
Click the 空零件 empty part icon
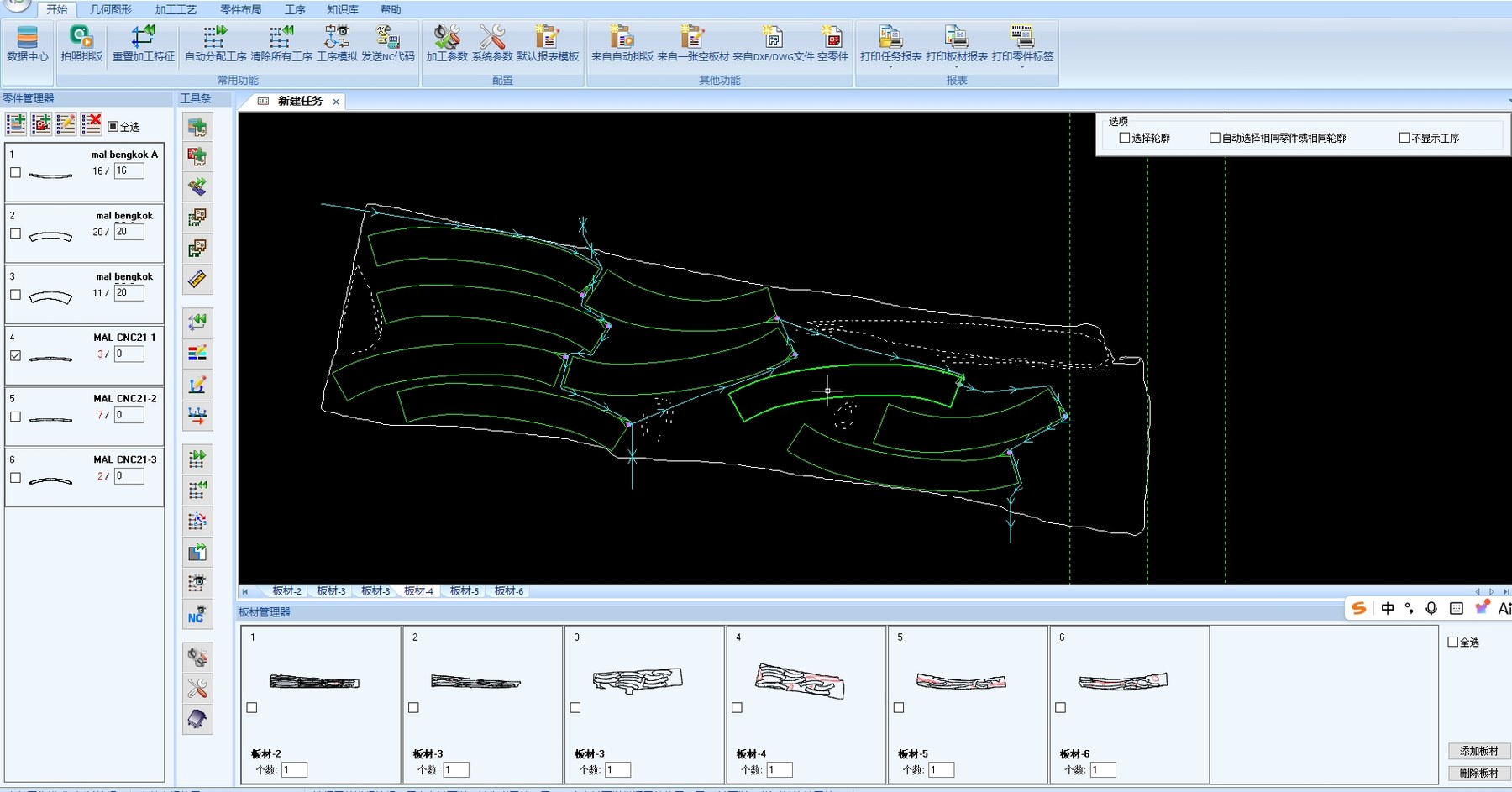click(x=832, y=44)
